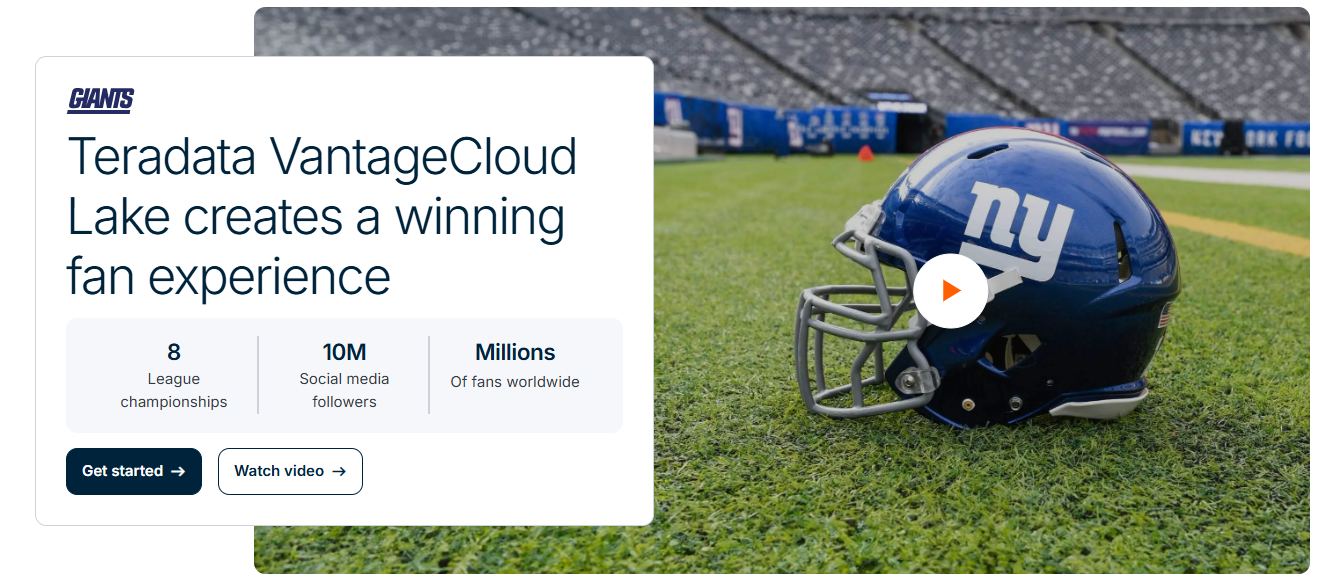
Task: Click the arrow icon inside Get started
Action: click(x=178, y=472)
